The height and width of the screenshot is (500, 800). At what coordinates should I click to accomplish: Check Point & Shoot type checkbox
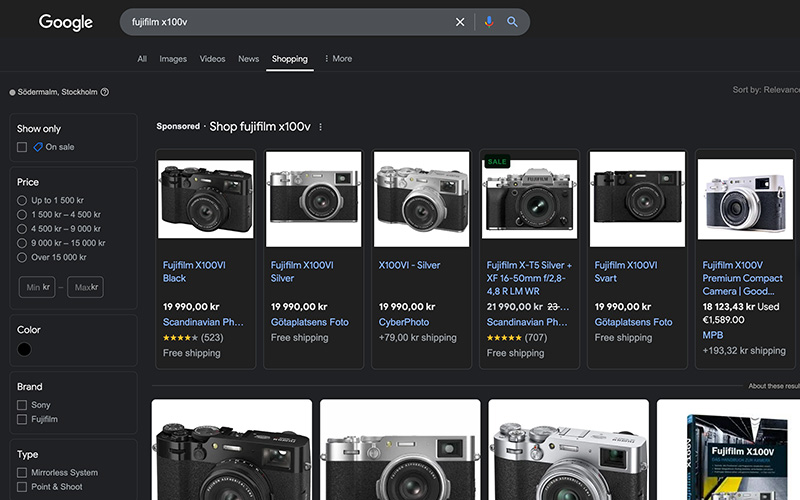pyautogui.click(x=22, y=487)
